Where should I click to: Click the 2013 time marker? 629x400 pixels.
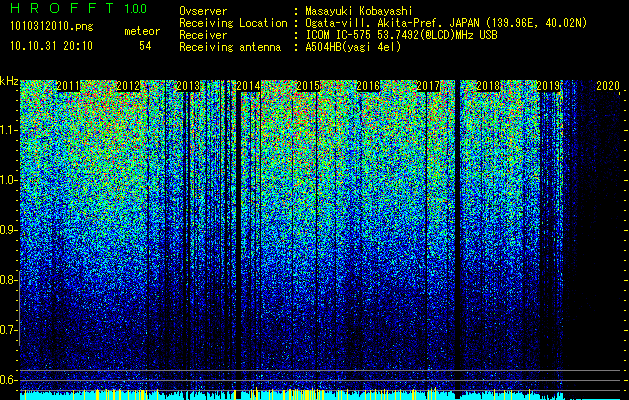(x=188, y=86)
